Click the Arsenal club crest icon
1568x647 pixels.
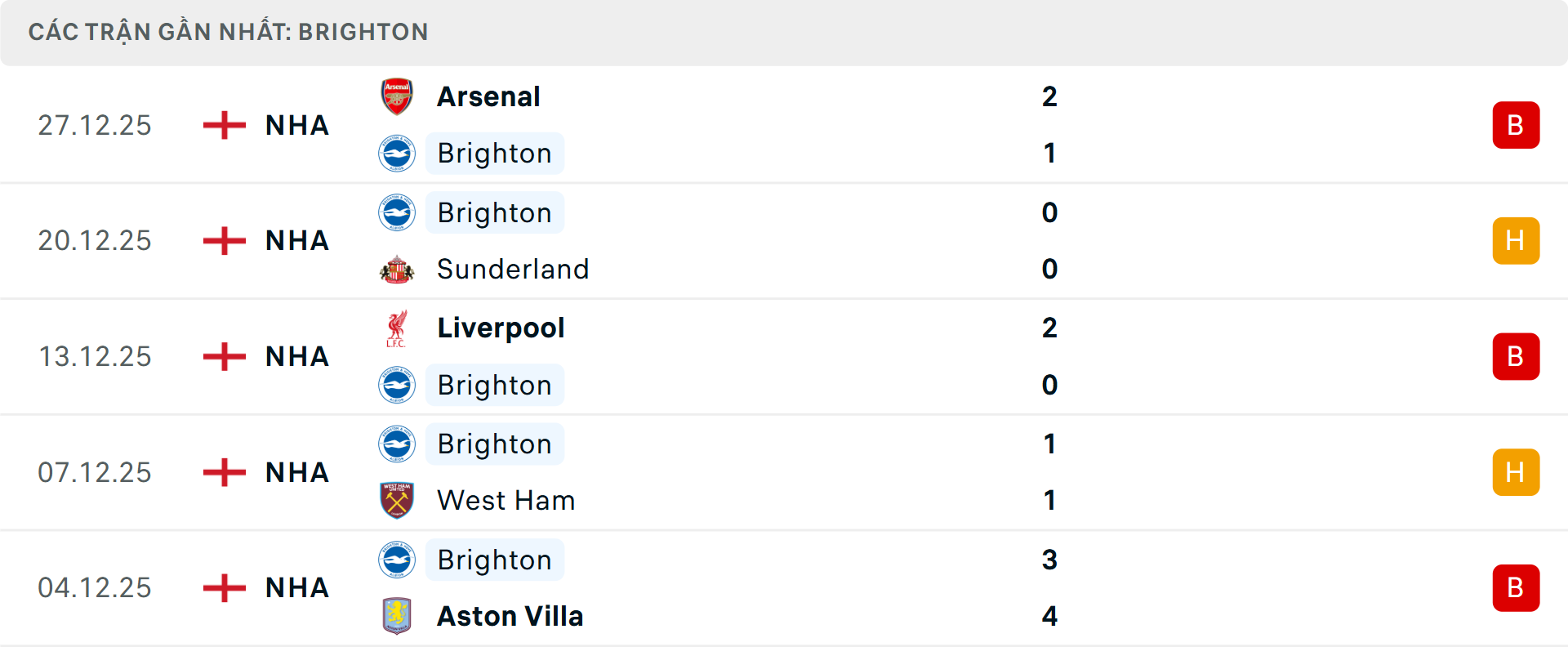coord(397,96)
